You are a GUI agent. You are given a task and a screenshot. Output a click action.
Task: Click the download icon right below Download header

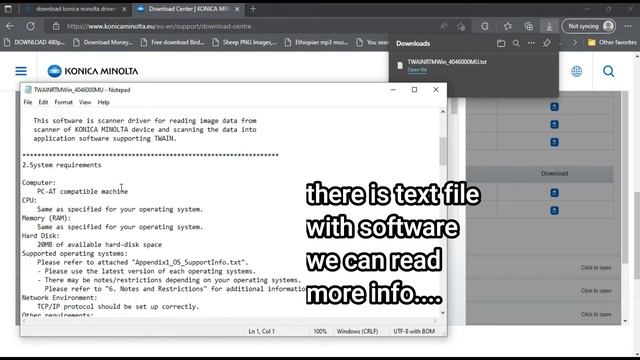[554, 193]
